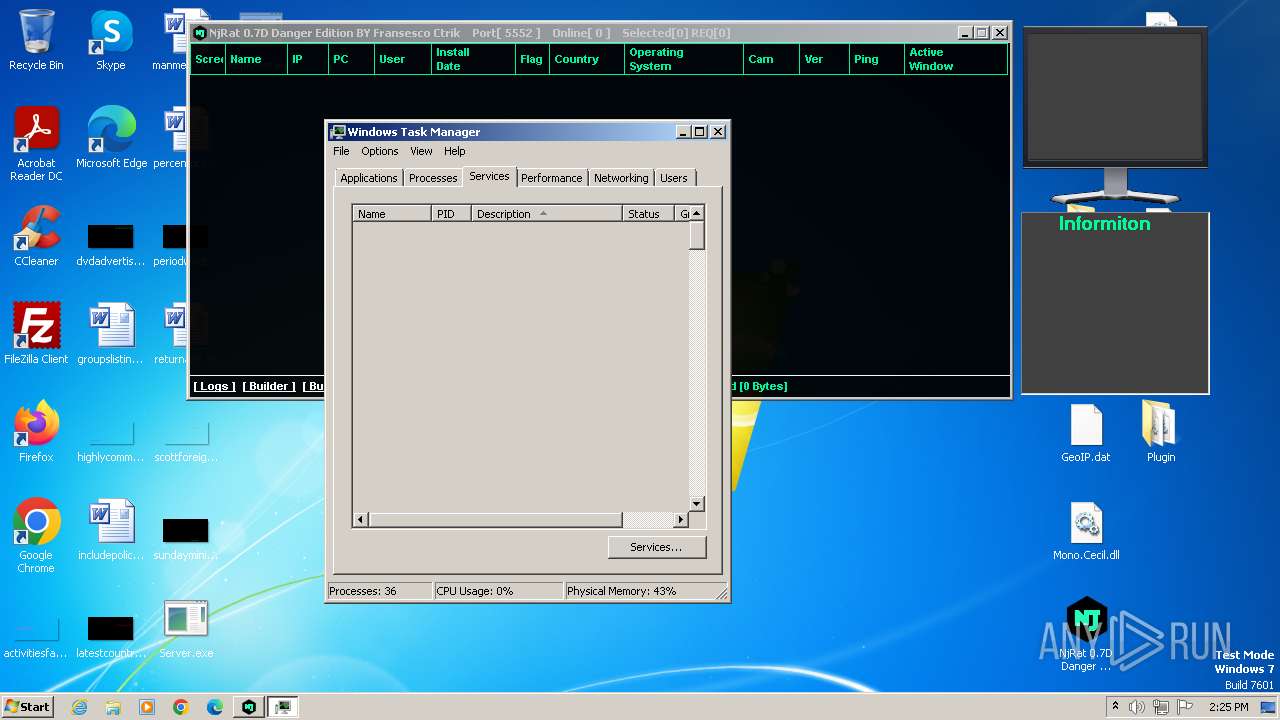Open the Help menu in Task Manager
Viewport: 1280px width, 720px height.
pyautogui.click(x=455, y=151)
